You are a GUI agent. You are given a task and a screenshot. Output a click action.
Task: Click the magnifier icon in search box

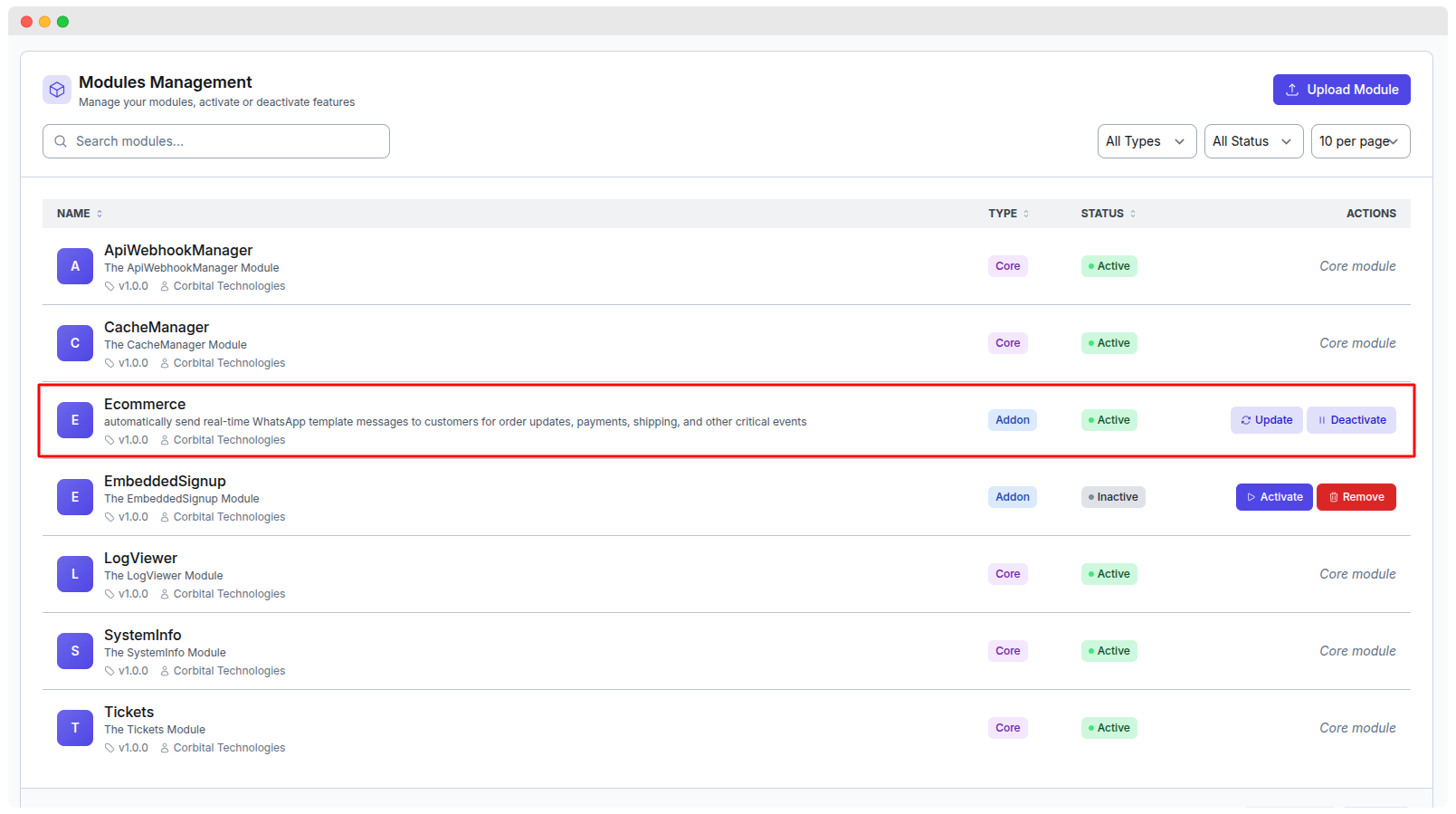click(x=61, y=141)
